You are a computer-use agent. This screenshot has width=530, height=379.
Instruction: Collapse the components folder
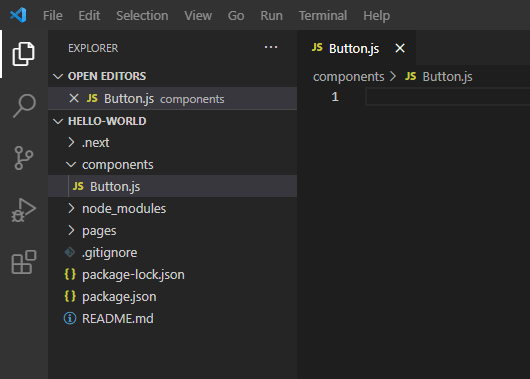172,165
